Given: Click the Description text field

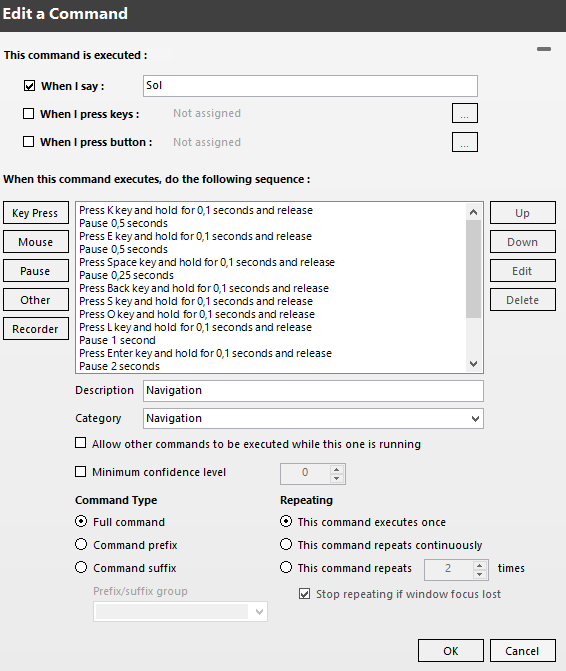Looking at the screenshot, I should (x=313, y=391).
